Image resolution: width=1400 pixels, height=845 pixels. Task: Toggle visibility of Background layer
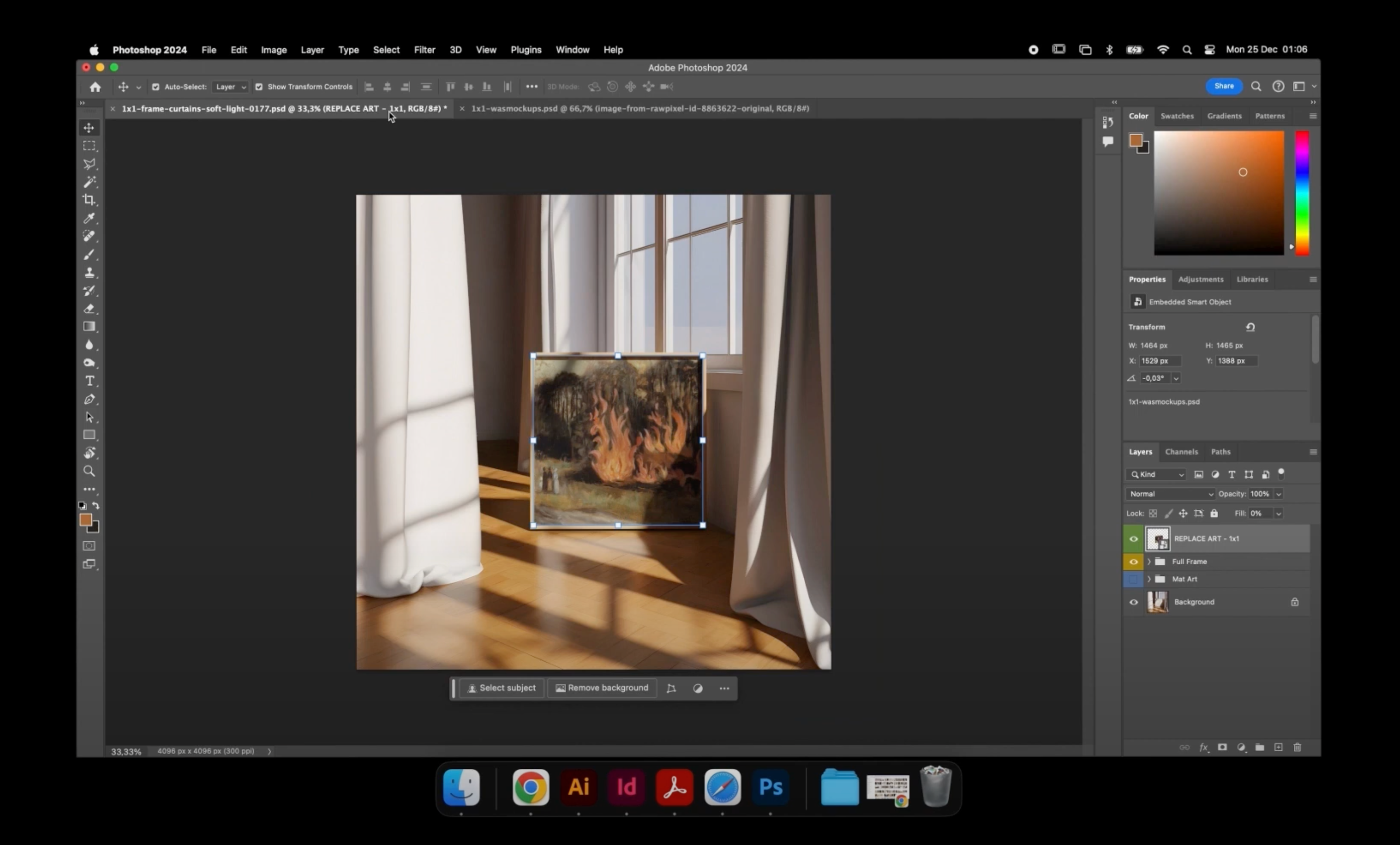[x=1133, y=601]
